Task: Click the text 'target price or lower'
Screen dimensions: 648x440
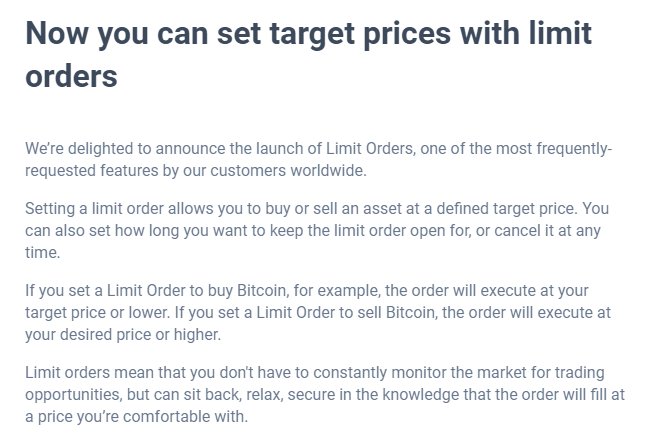Action: (x=97, y=313)
